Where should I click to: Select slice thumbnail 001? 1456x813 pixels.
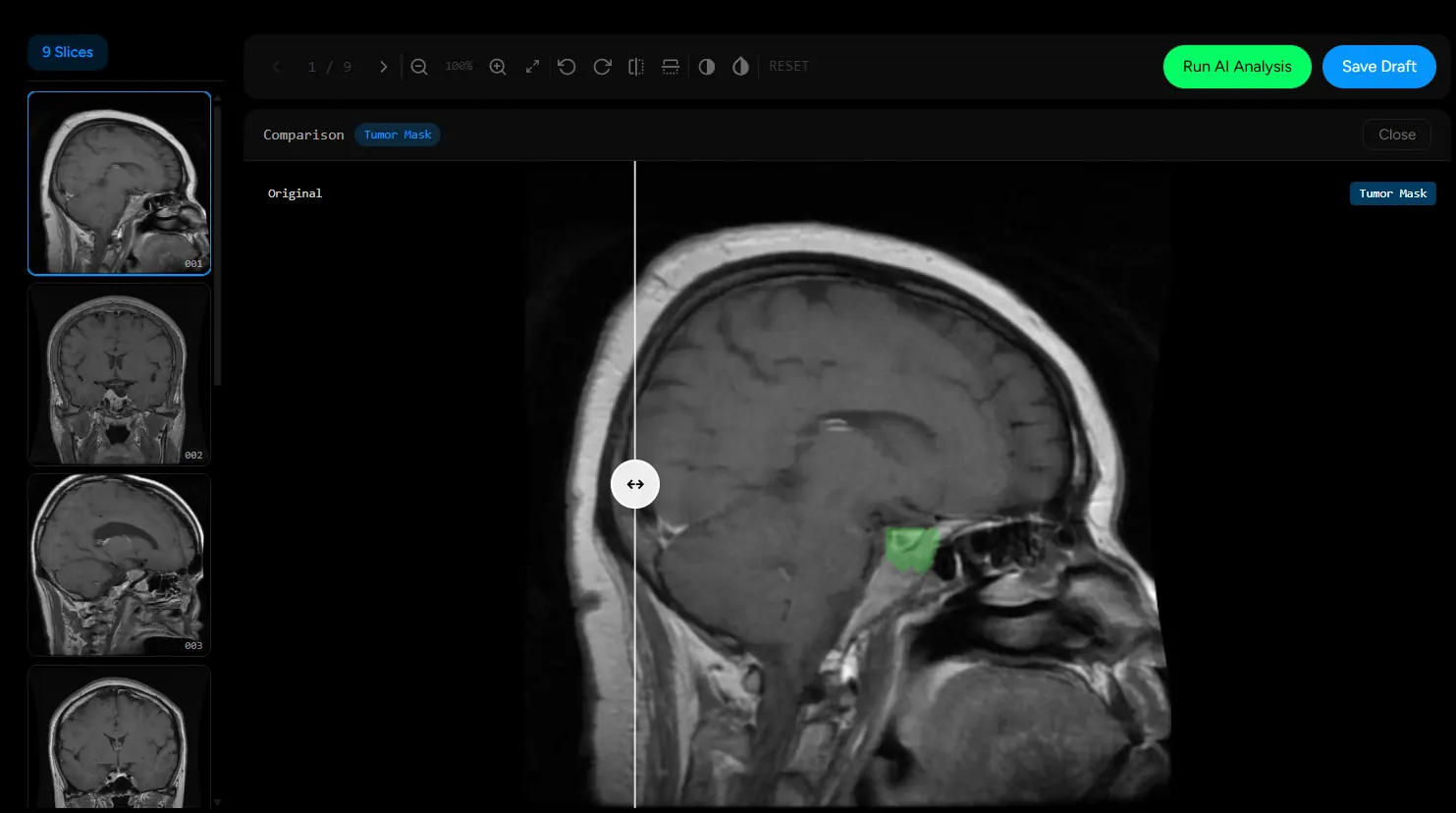[119, 184]
